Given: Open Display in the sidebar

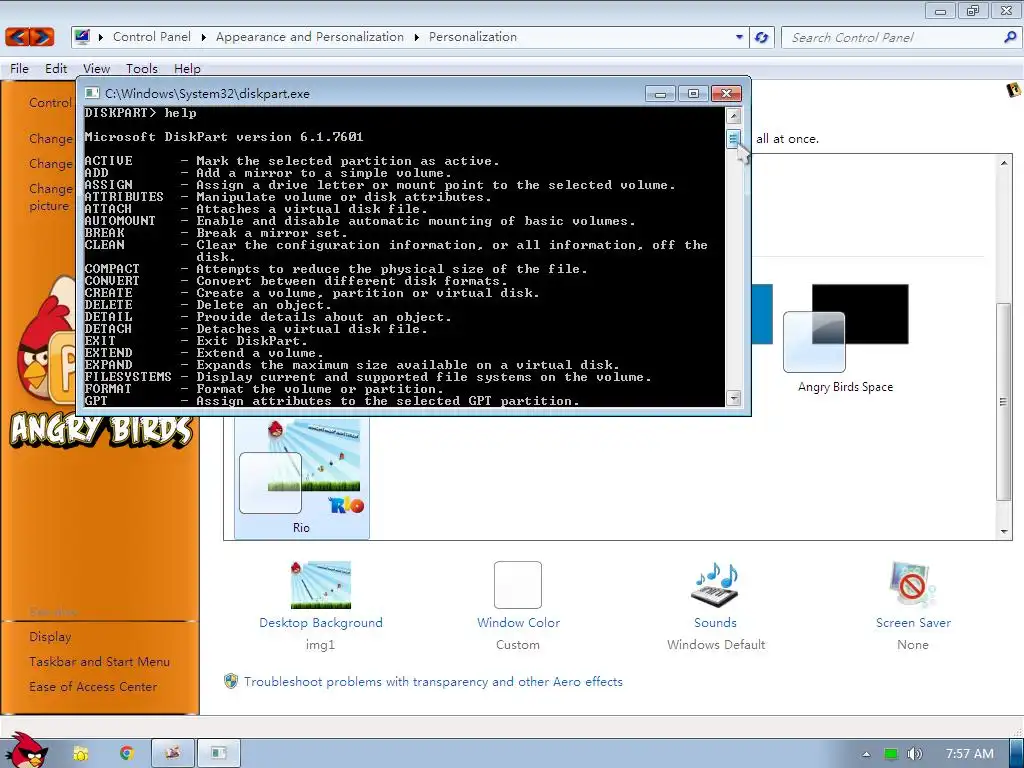Looking at the screenshot, I should [x=50, y=637].
